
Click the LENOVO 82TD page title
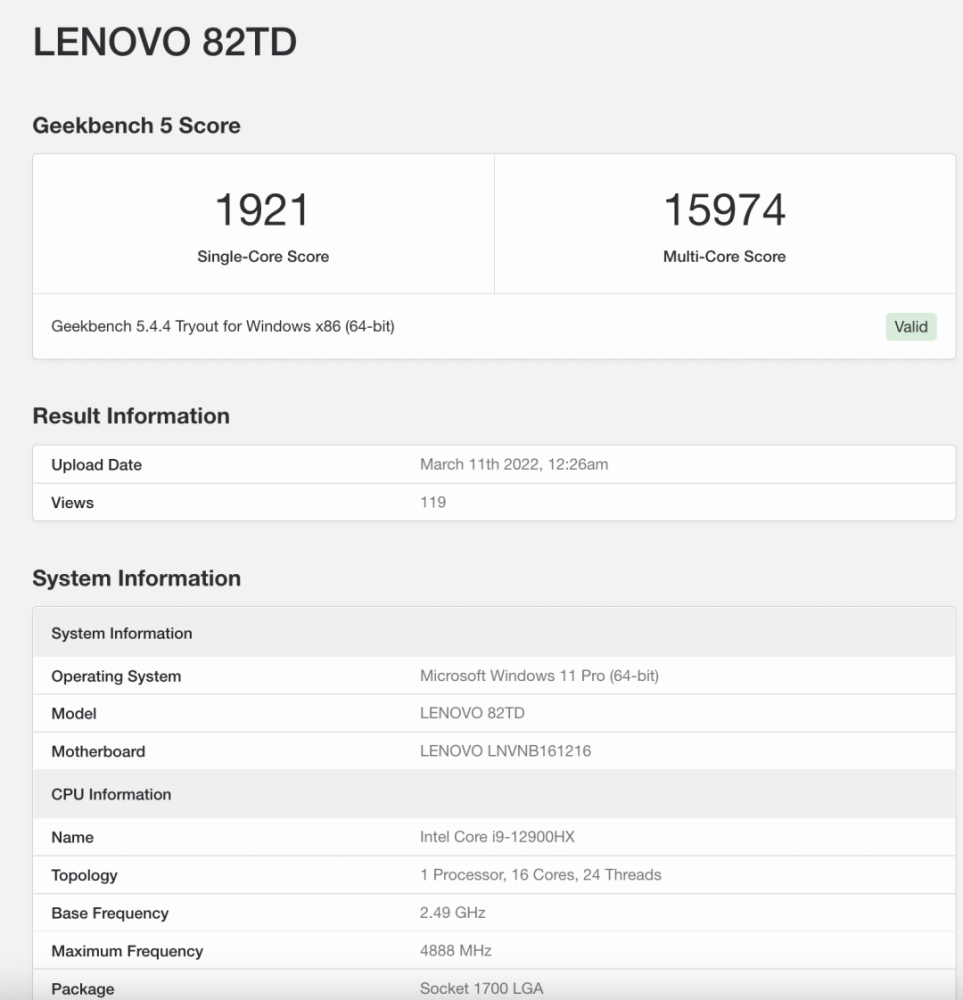coord(165,43)
